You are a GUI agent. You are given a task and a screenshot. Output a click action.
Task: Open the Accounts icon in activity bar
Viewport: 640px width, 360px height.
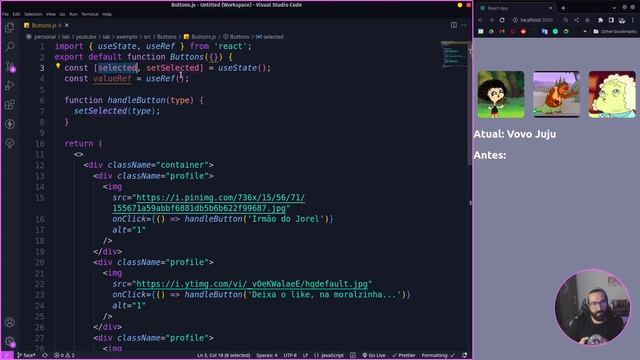(x=9, y=322)
